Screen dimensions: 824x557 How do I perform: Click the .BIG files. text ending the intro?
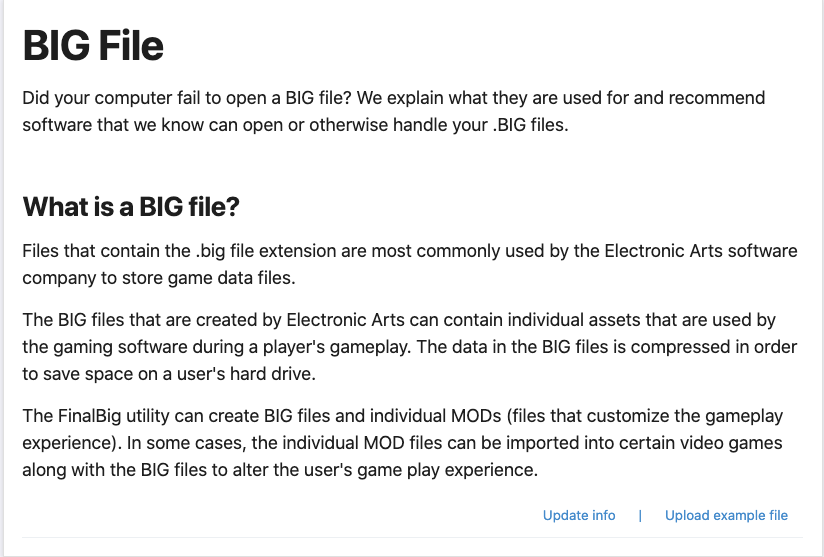click(530, 125)
